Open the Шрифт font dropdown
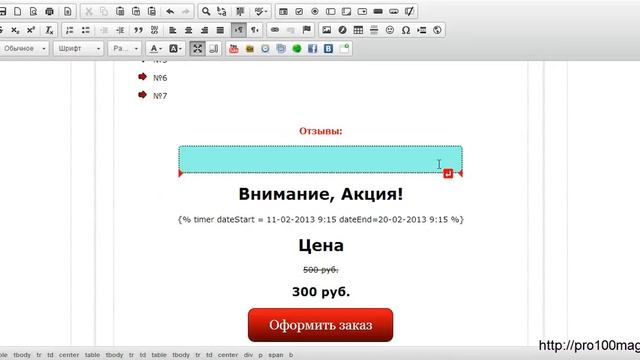 tap(78, 49)
